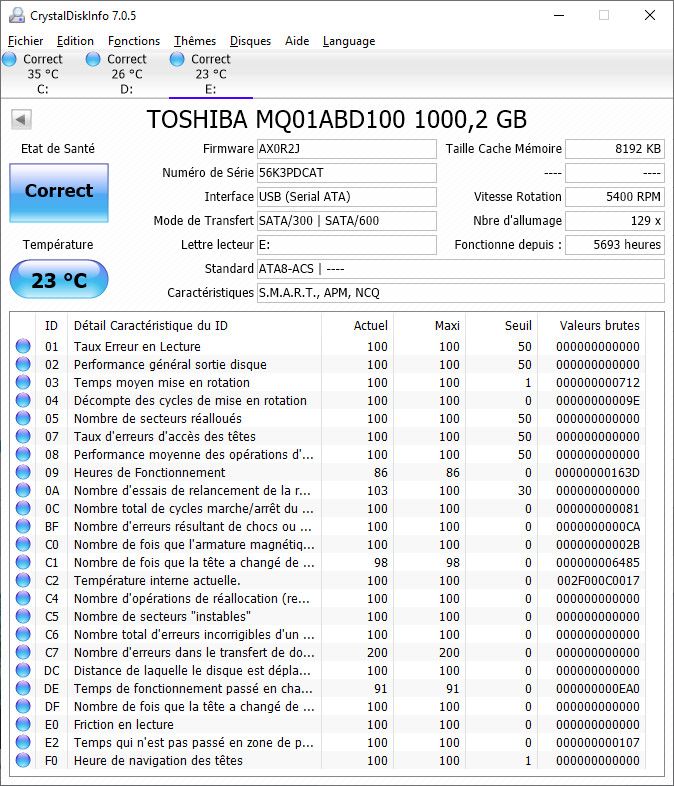Click the CrystalDiskInfo app icon in title bar
The width and height of the screenshot is (674, 786).
pyautogui.click(x=17, y=16)
